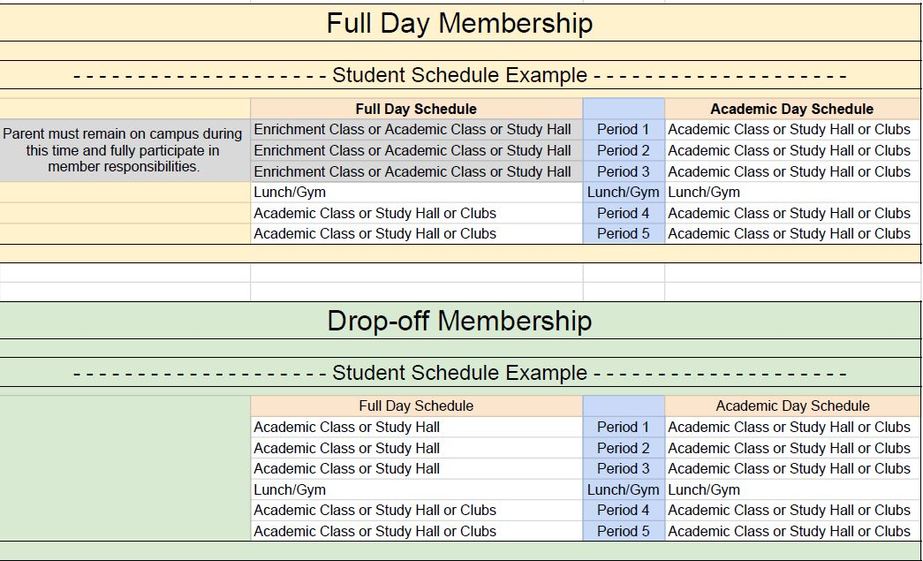923x561 pixels.
Task: Click Student Schedule Example under Drop-off Membership
Action: 460,373
